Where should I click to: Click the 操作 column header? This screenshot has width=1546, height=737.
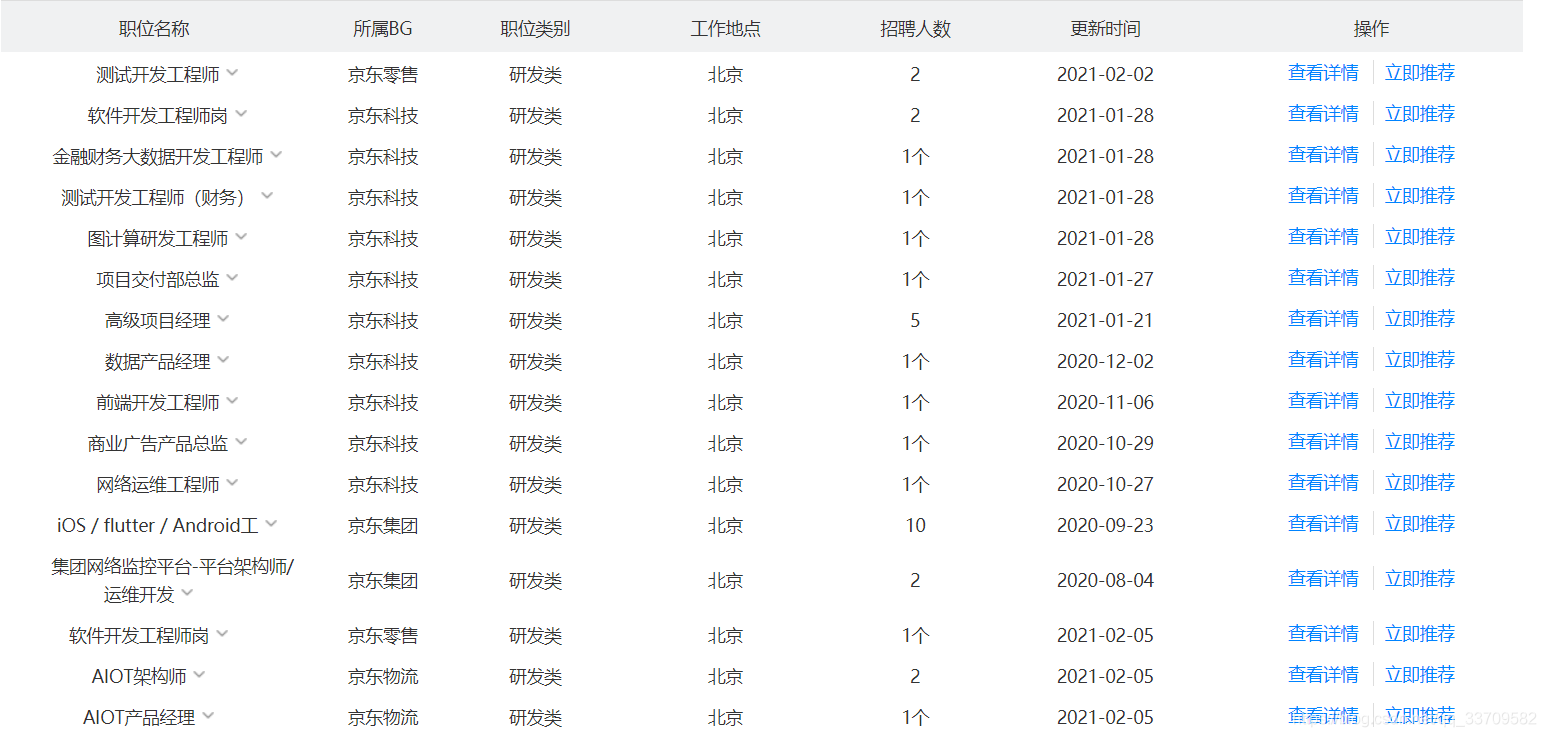click(x=1371, y=29)
